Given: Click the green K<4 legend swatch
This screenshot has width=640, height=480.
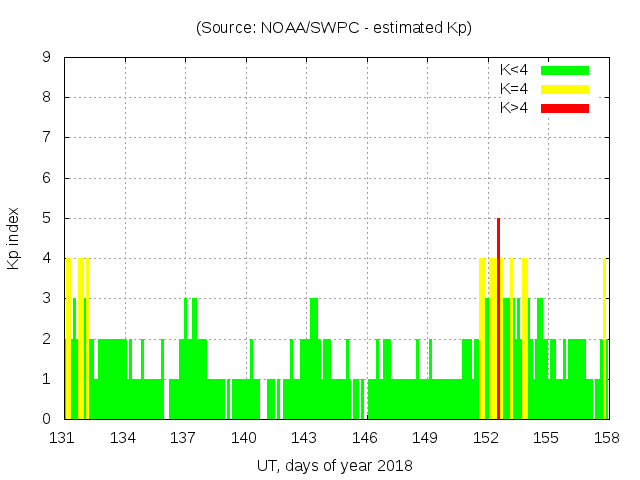Looking at the screenshot, I should [x=565, y=70].
